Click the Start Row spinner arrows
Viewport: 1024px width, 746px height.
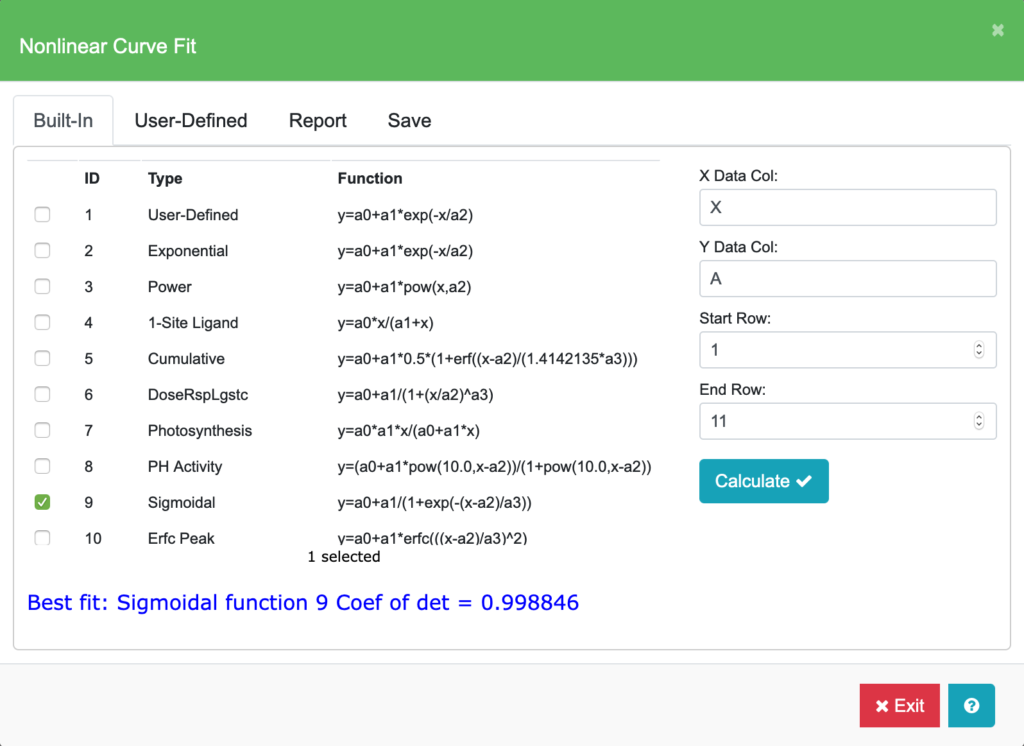tap(978, 350)
